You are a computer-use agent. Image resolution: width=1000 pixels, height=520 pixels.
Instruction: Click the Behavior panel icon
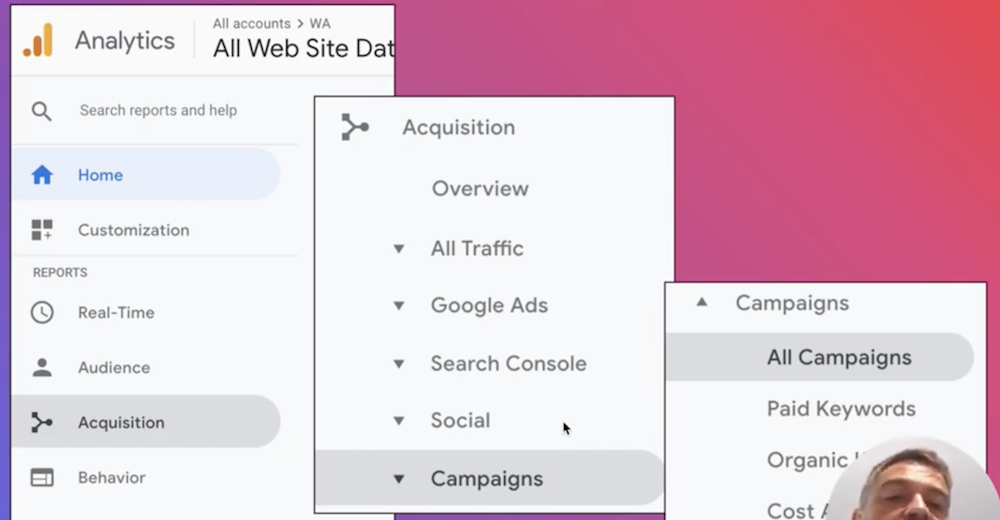(42, 477)
